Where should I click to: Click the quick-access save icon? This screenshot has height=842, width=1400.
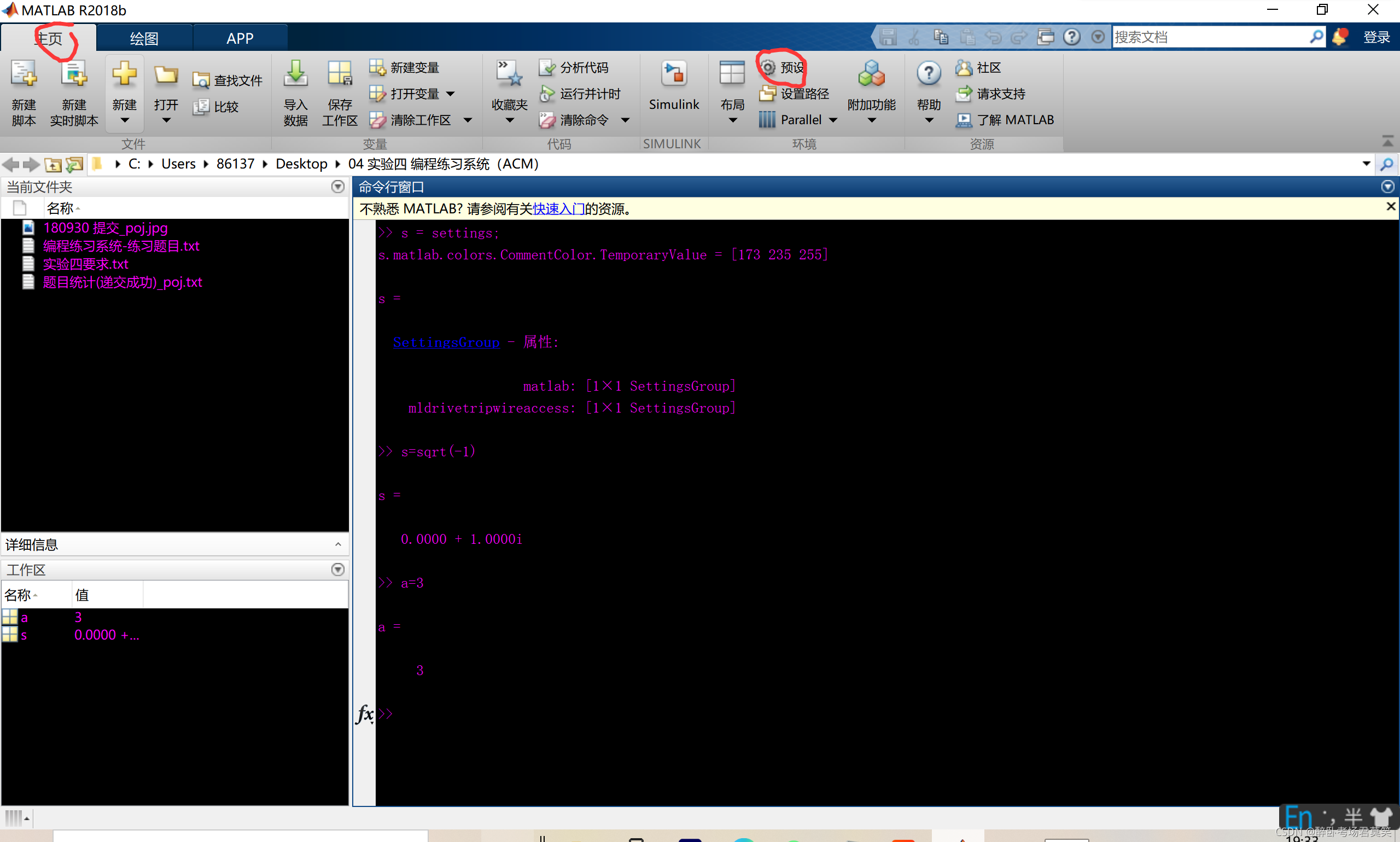pos(888,37)
